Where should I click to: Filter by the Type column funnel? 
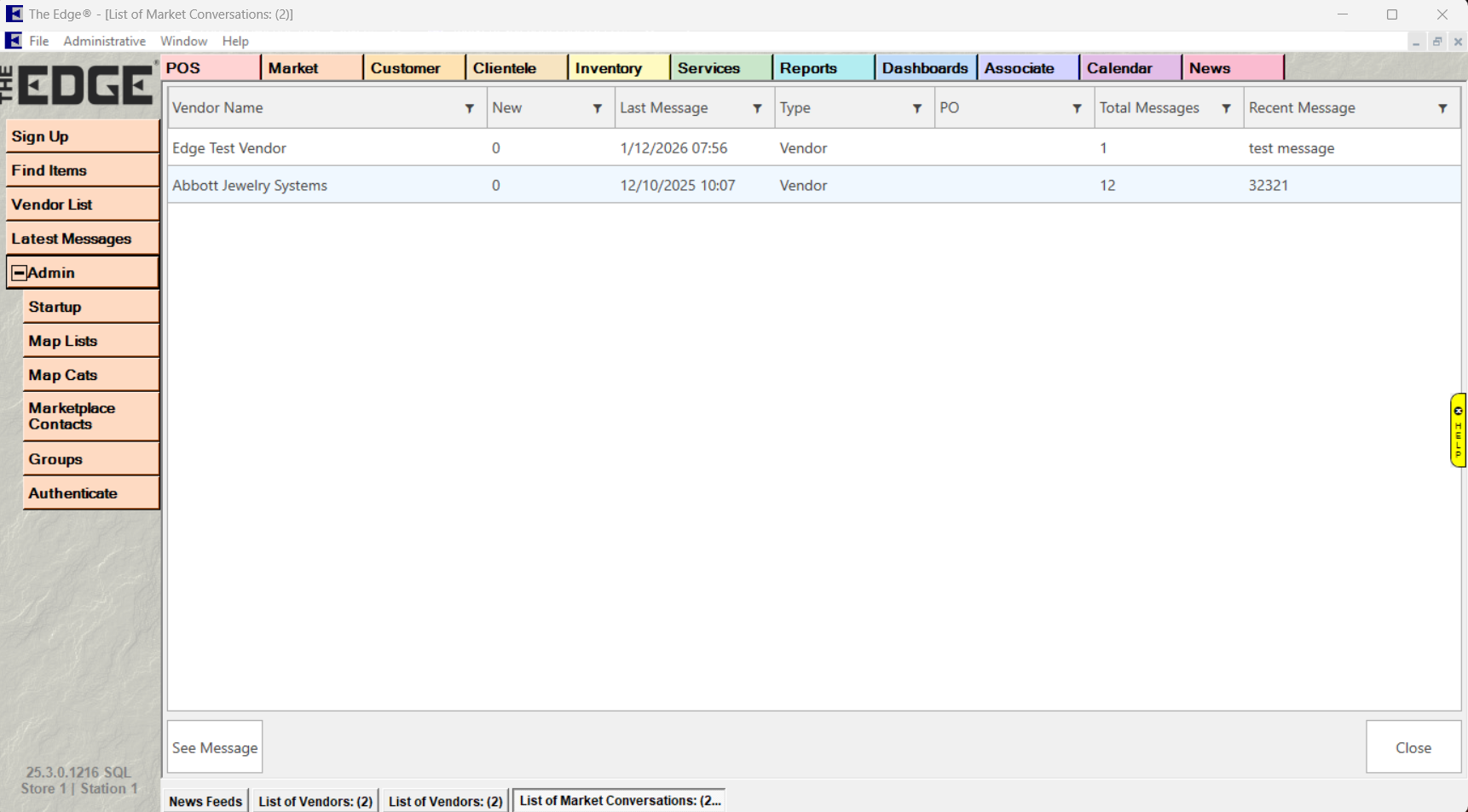coord(917,109)
